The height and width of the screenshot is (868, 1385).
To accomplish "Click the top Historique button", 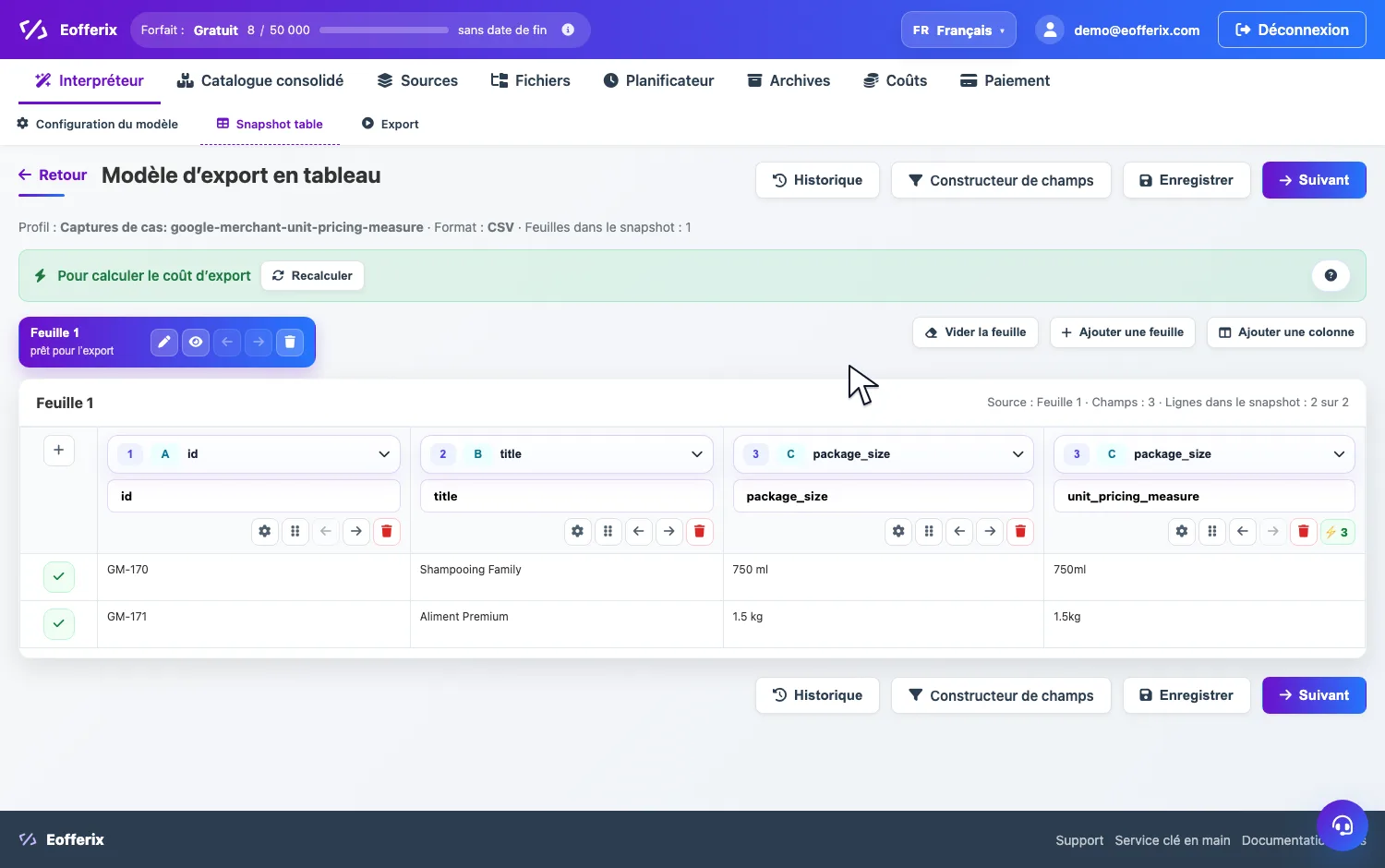I will click(817, 180).
